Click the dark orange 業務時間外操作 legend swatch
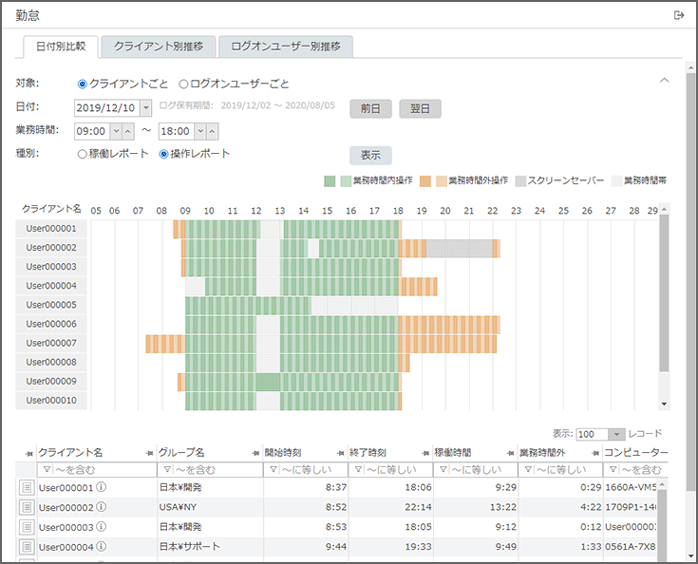 pyautogui.click(x=425, y=181)
